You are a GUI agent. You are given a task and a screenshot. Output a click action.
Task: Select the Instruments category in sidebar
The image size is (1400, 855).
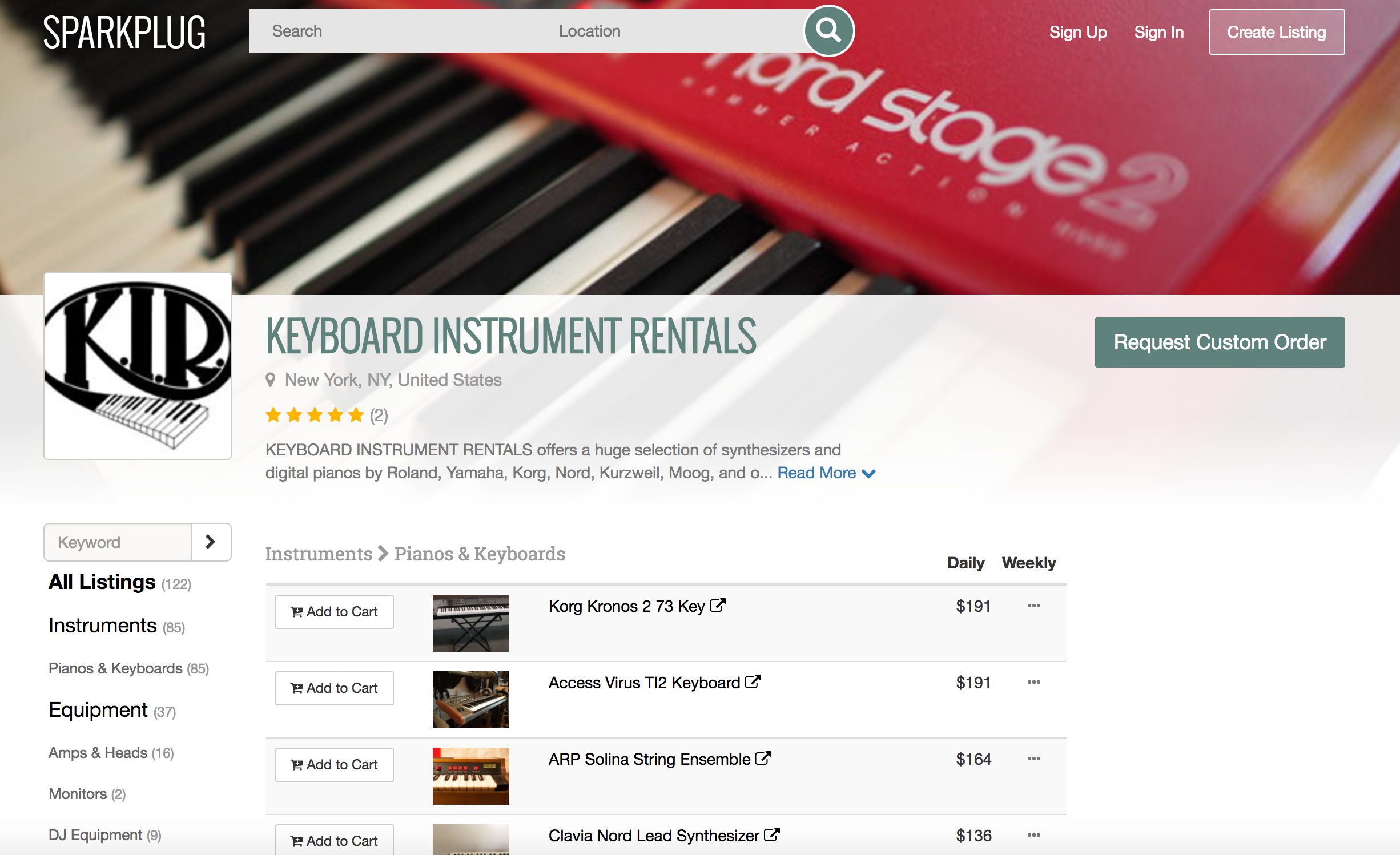[x=103, y=626]
